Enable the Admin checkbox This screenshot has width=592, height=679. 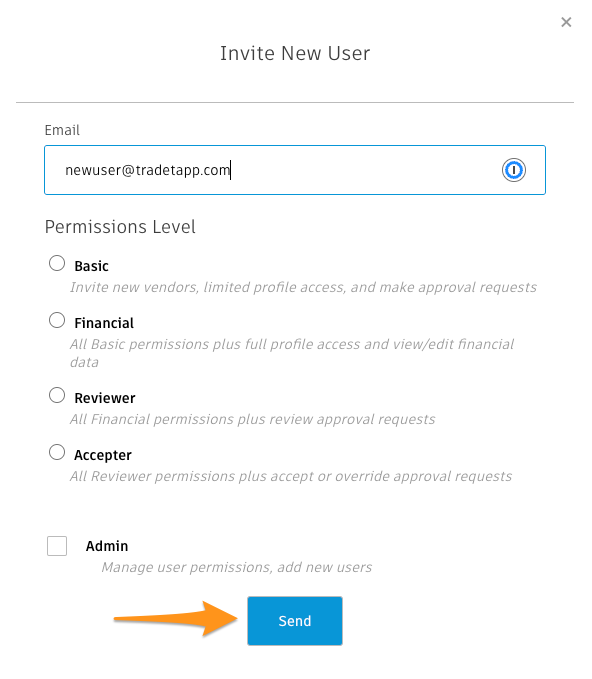coord(57,546)
